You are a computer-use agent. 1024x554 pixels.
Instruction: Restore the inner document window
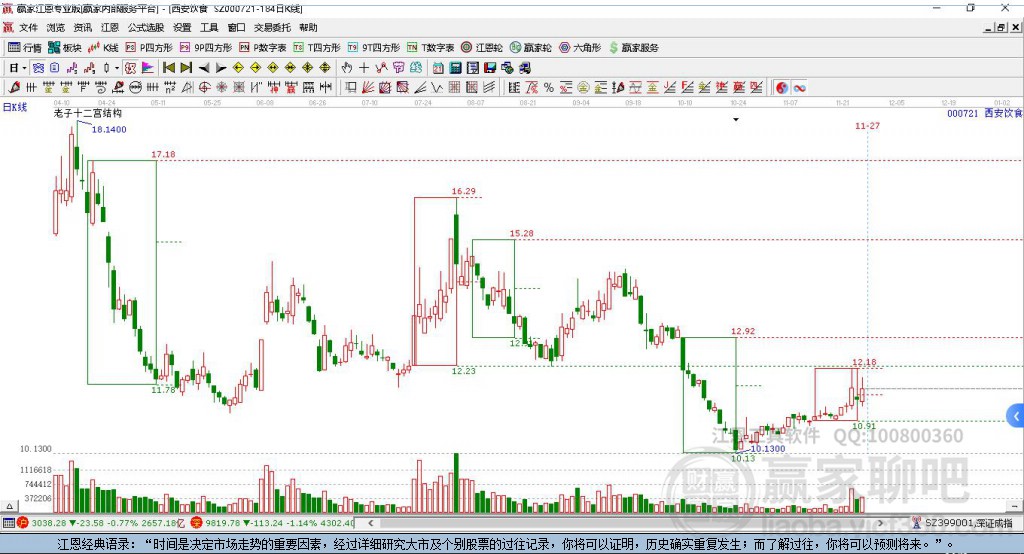click(x=1002, y=27)
